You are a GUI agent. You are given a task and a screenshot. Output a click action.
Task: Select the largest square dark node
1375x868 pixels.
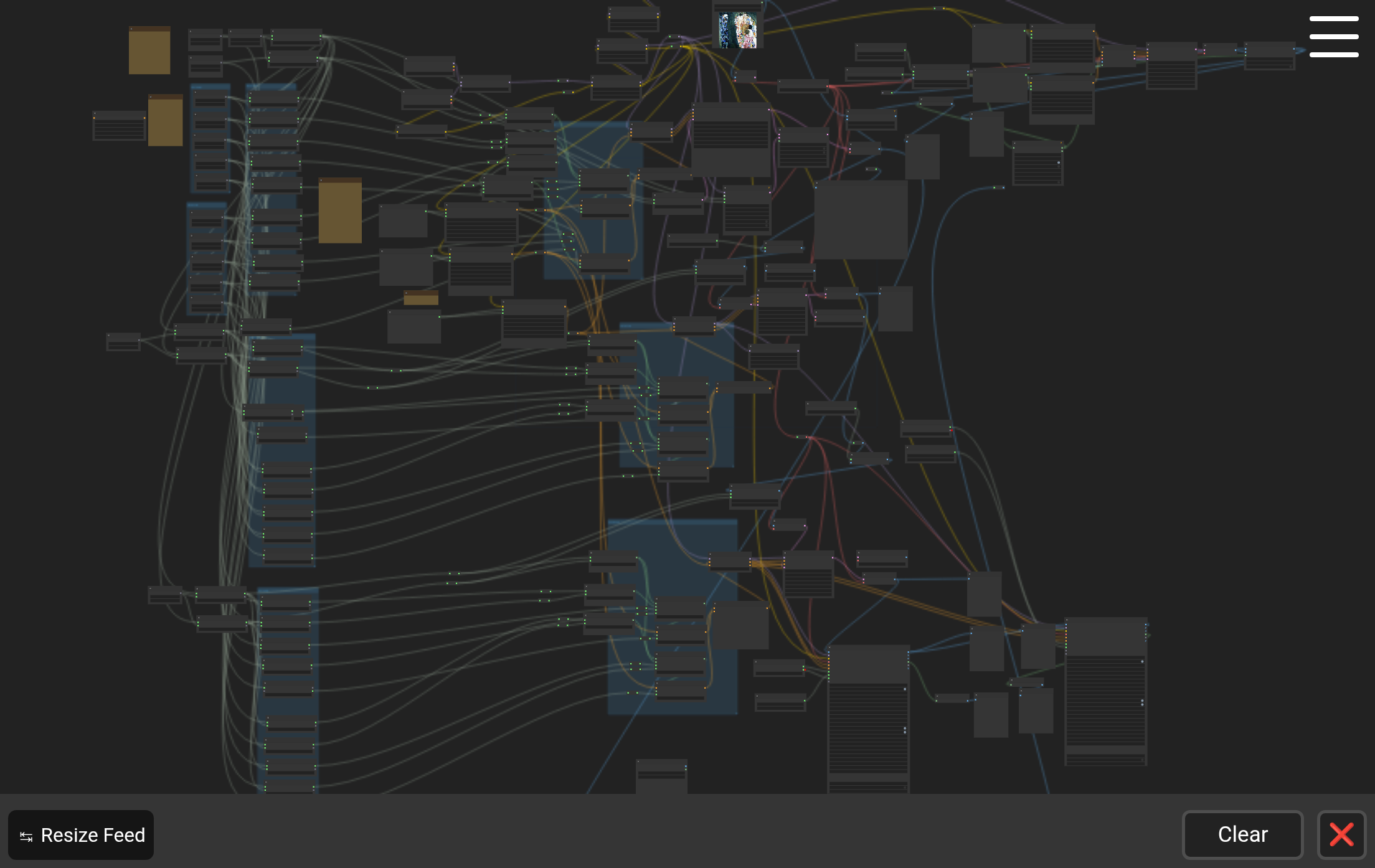click(x=860, y=220)
